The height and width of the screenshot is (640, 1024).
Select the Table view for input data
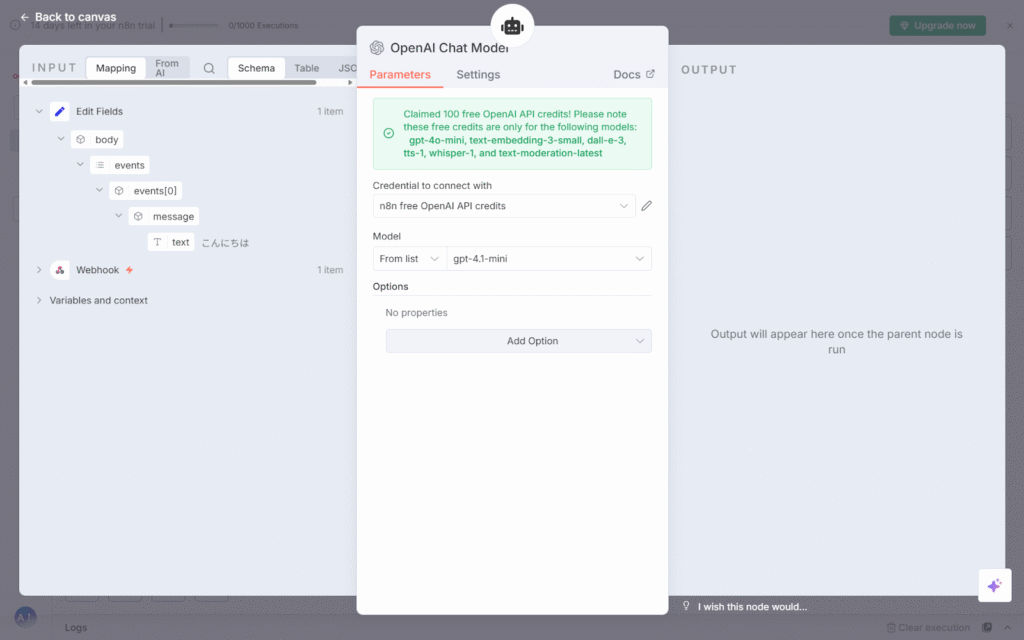(x=307, y=69)
